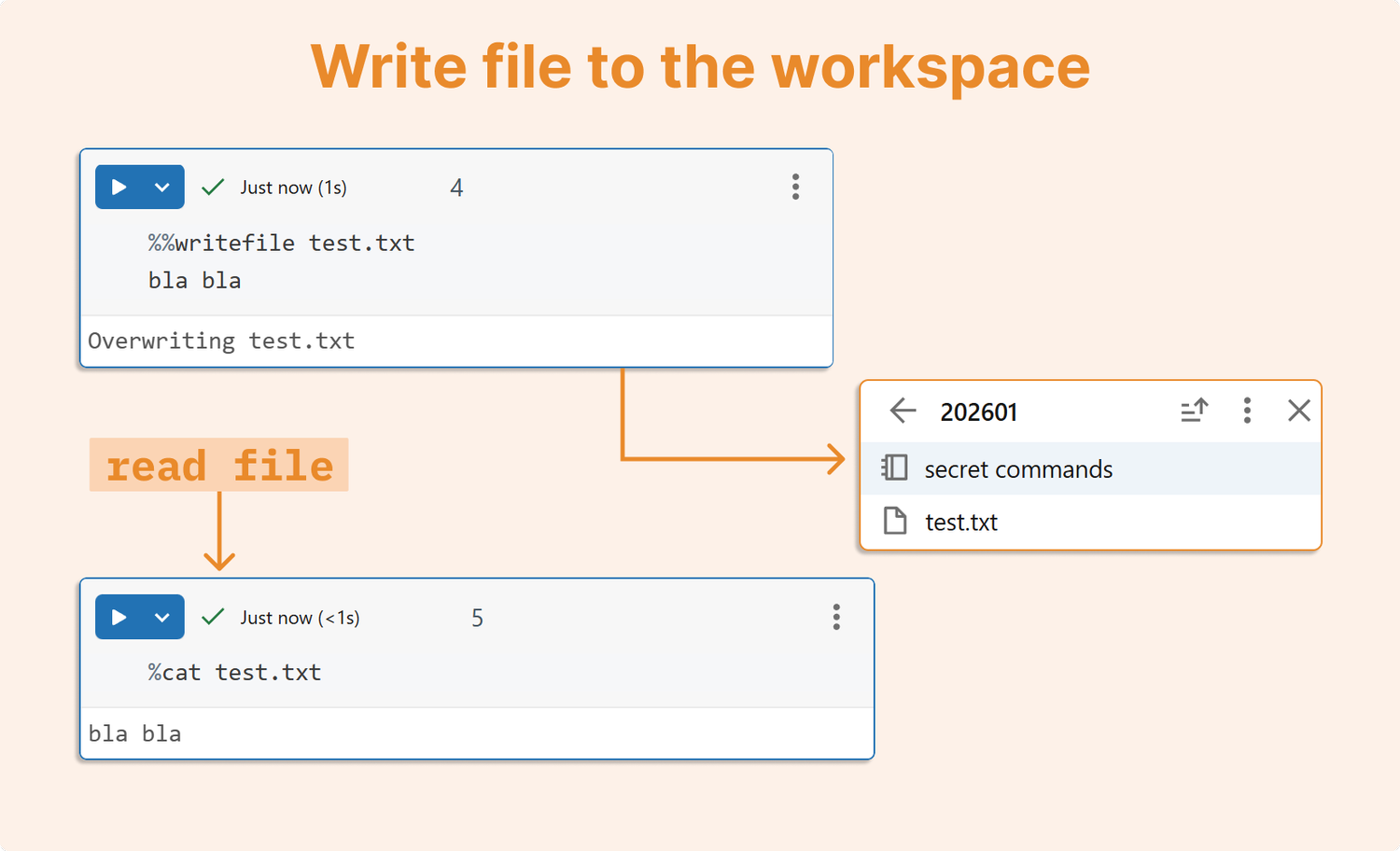Viewport: 1400px width, 851px height.
Task: Close the 202601 file panel
Action: pyautogui.click(x=1299, y=411)
